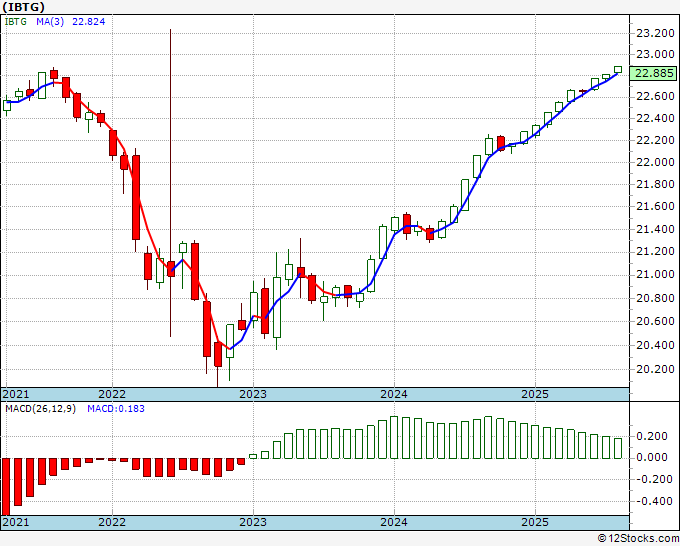Click the latest green candlestick near 22.885

pos(618,69)
